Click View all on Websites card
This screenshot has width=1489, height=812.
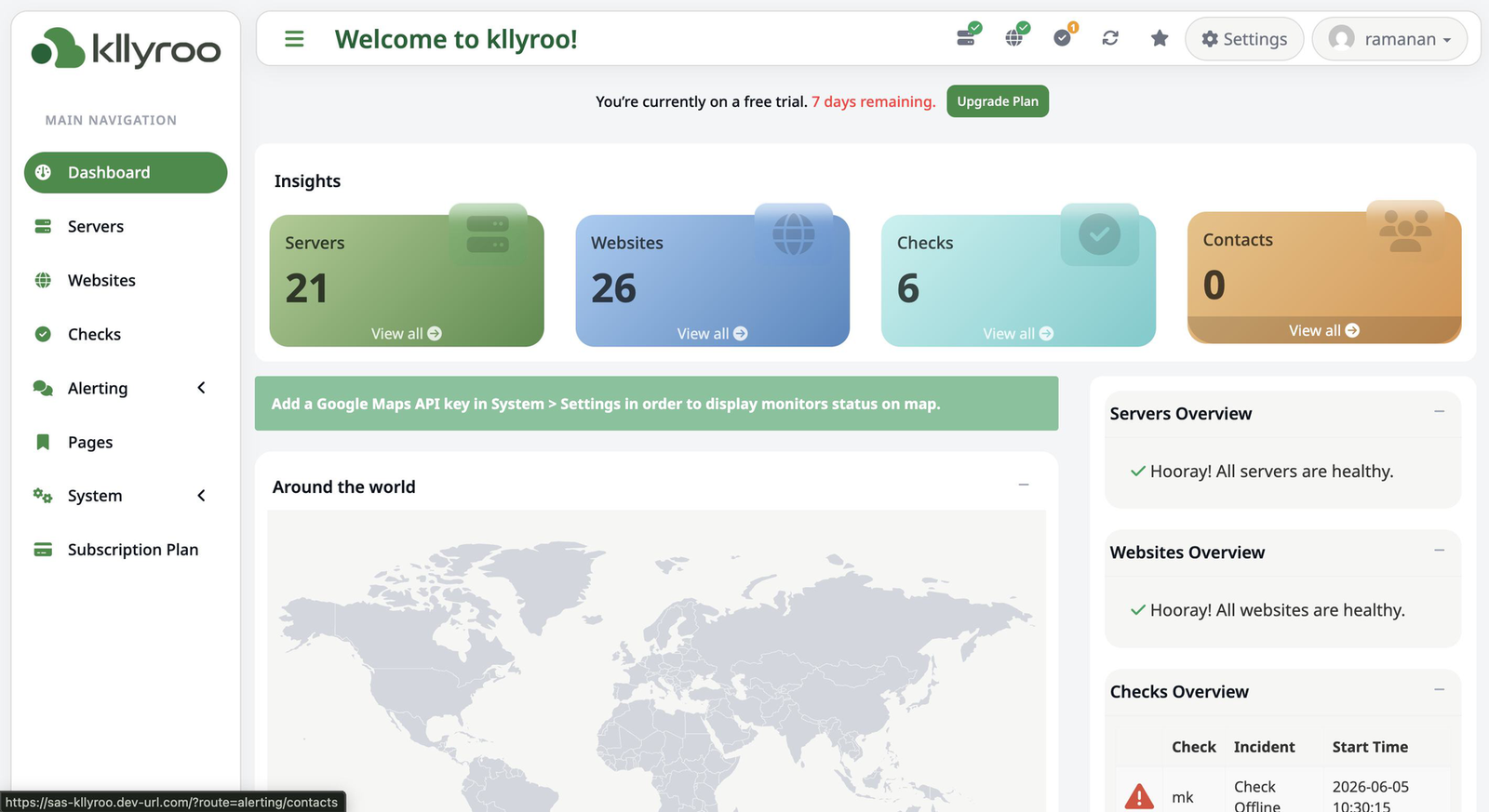pos(712,334)
